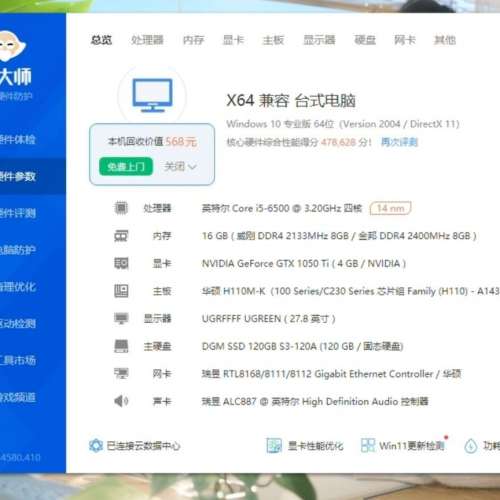Click the memory stick icon beside 内存
500x500 pixels.
(121, 236)
